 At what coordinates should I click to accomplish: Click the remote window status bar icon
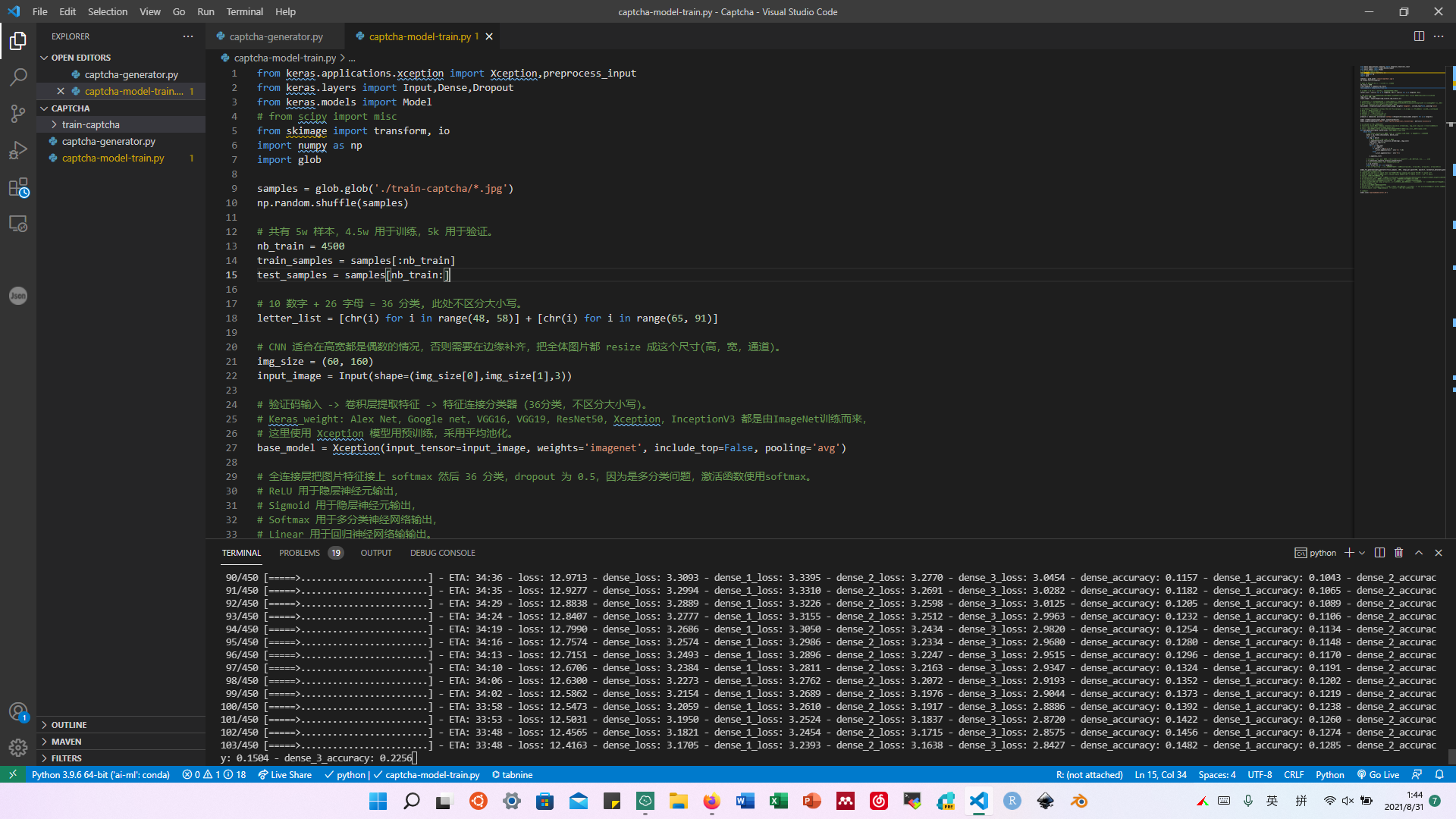pos(12,775)
